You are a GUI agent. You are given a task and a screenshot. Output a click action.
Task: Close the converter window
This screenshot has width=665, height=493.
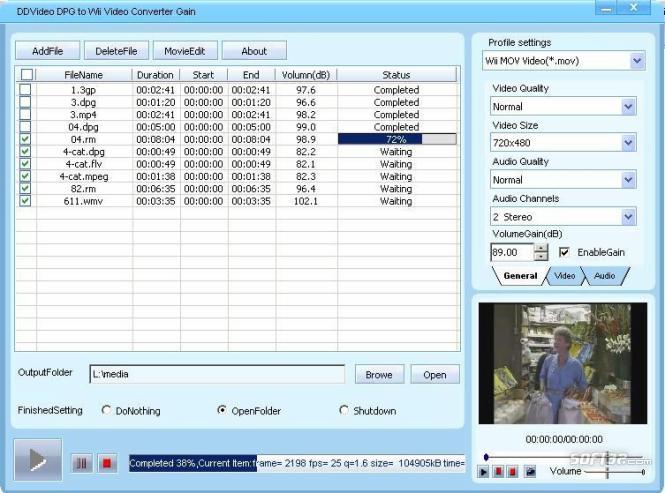[x=634, y=8]
